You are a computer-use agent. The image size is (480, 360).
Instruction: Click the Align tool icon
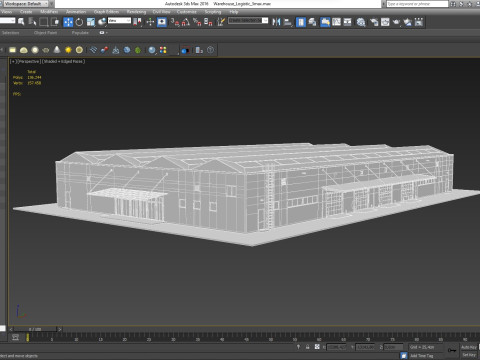pos(288,22)
